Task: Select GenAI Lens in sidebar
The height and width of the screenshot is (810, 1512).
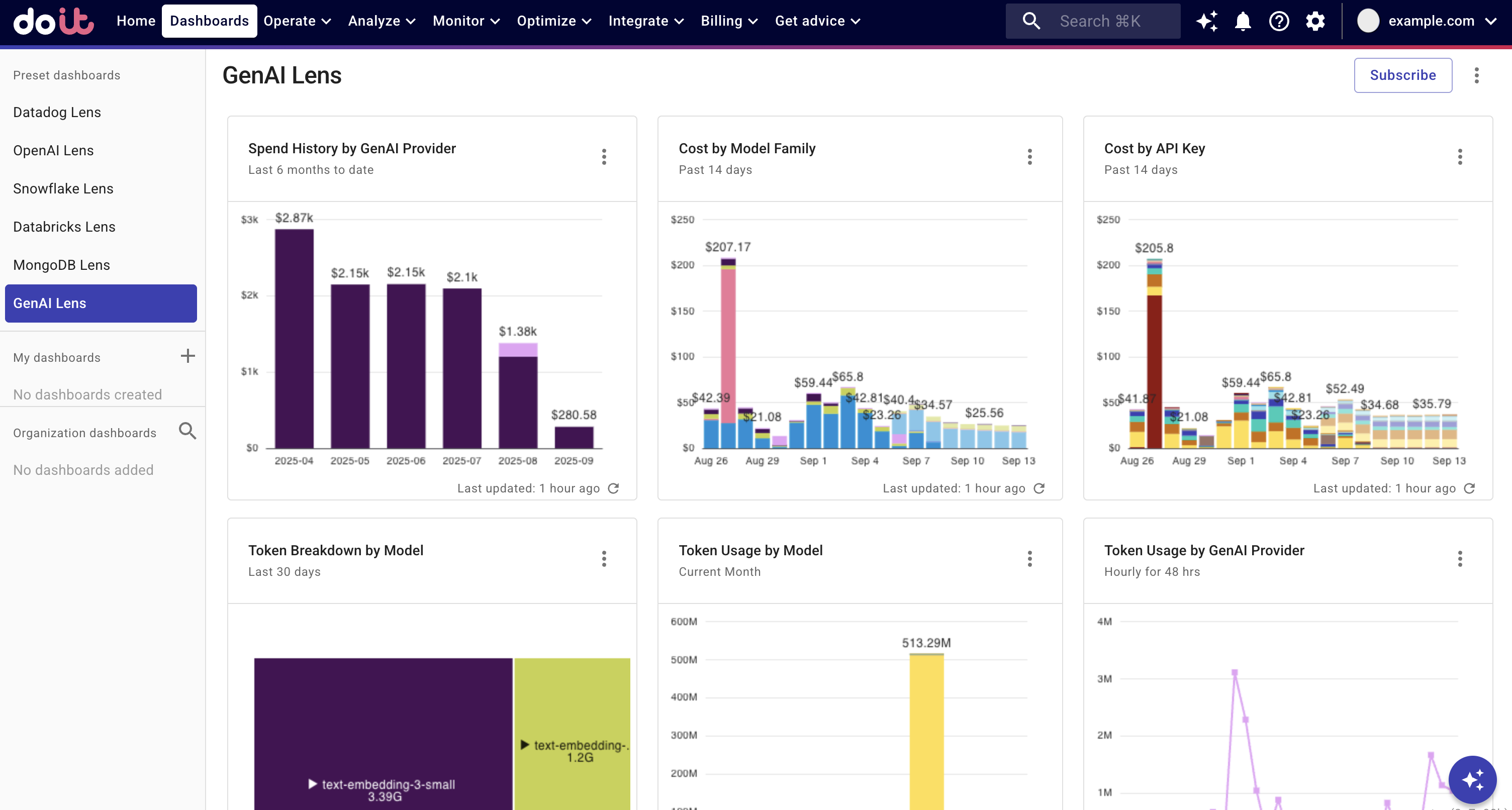Action: [x=101, y=303]
